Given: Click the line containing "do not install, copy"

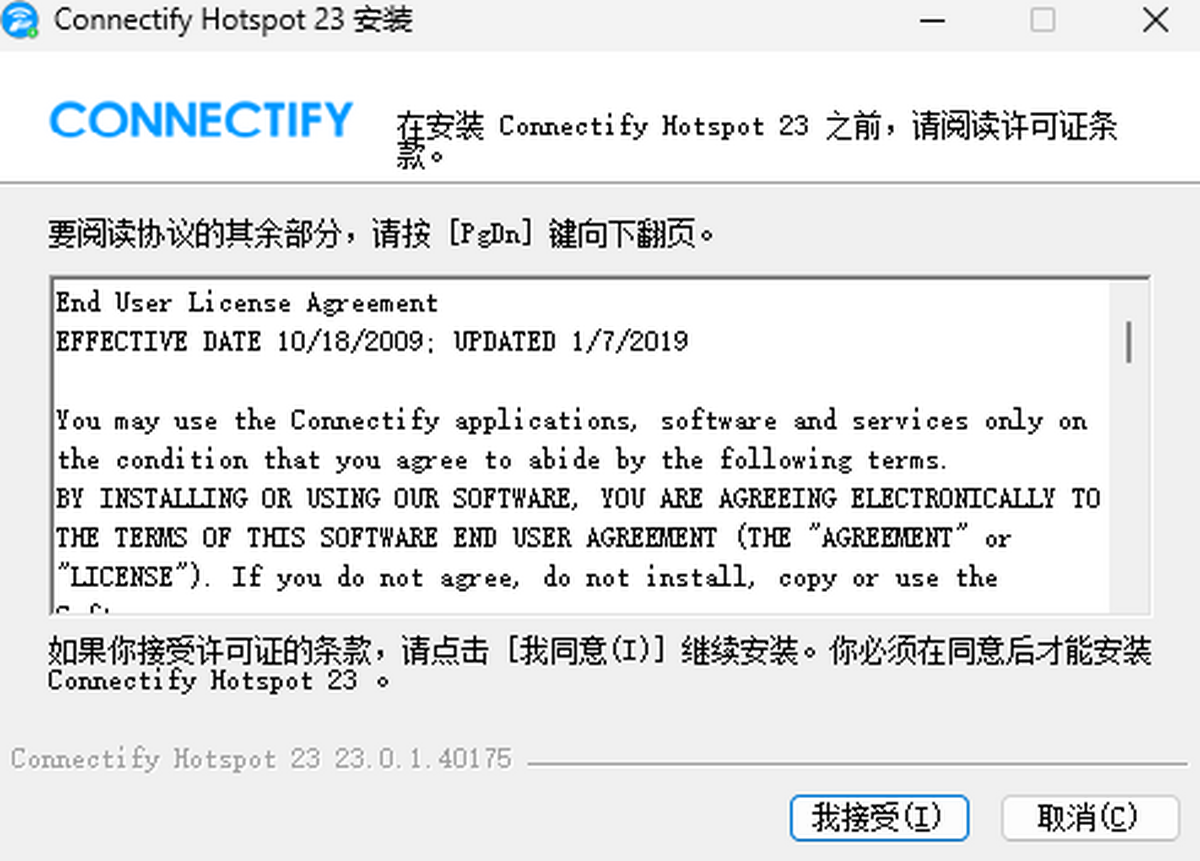Looking at the screenshot, I should pos(527,577).
